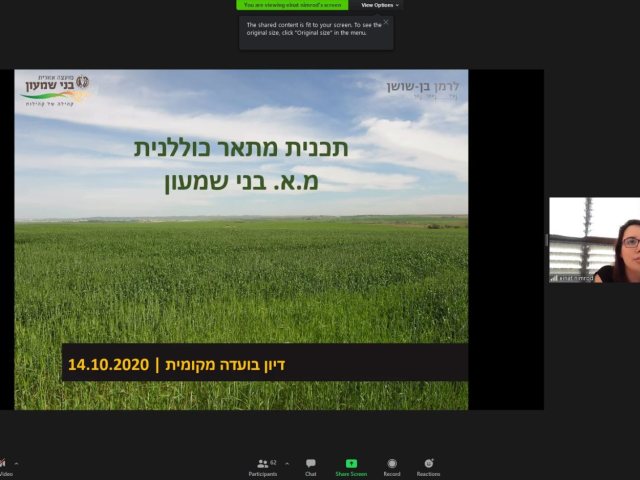Screen dimensions: 640x480
Task: Start recording with the Record button
Action: coord(392,468)
